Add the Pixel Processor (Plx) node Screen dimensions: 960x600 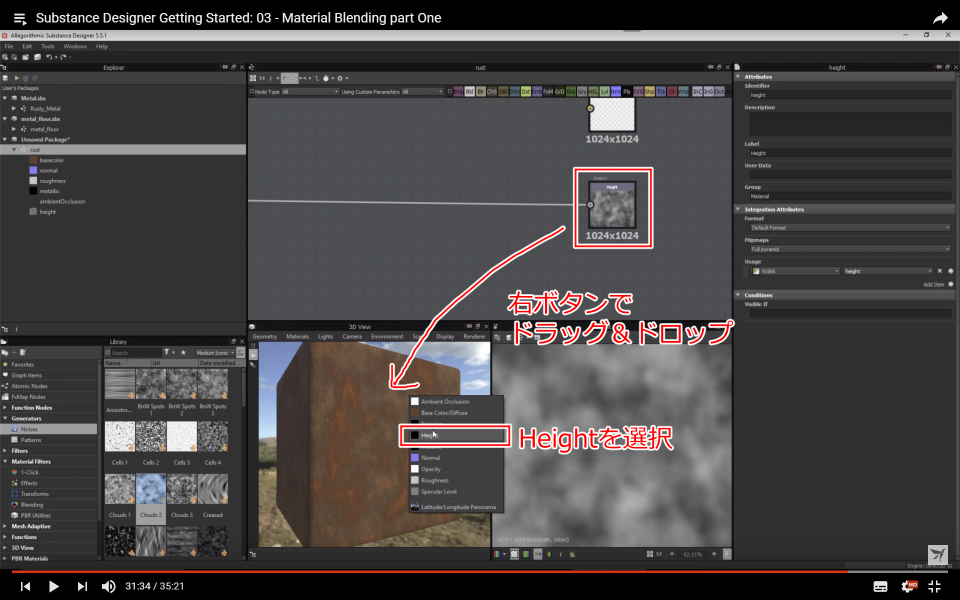(x=627, y=91)
